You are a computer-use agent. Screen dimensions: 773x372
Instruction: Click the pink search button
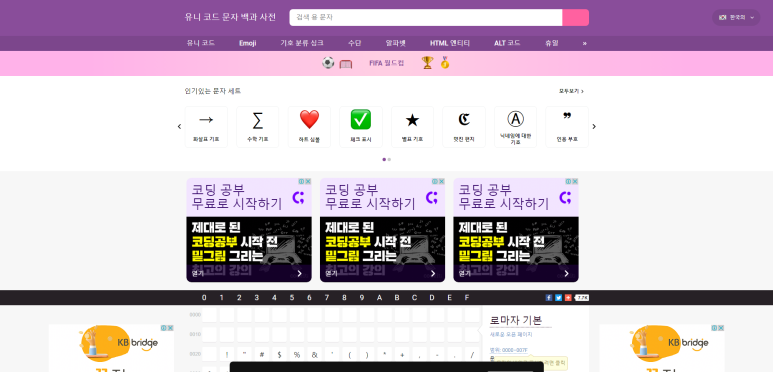click(576, 17)
